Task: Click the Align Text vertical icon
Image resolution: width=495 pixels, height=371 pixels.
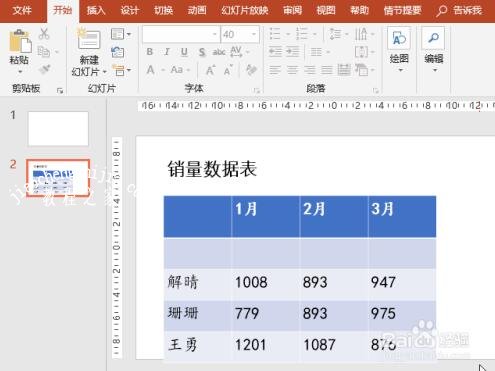Action: click(x=361, y=52)
